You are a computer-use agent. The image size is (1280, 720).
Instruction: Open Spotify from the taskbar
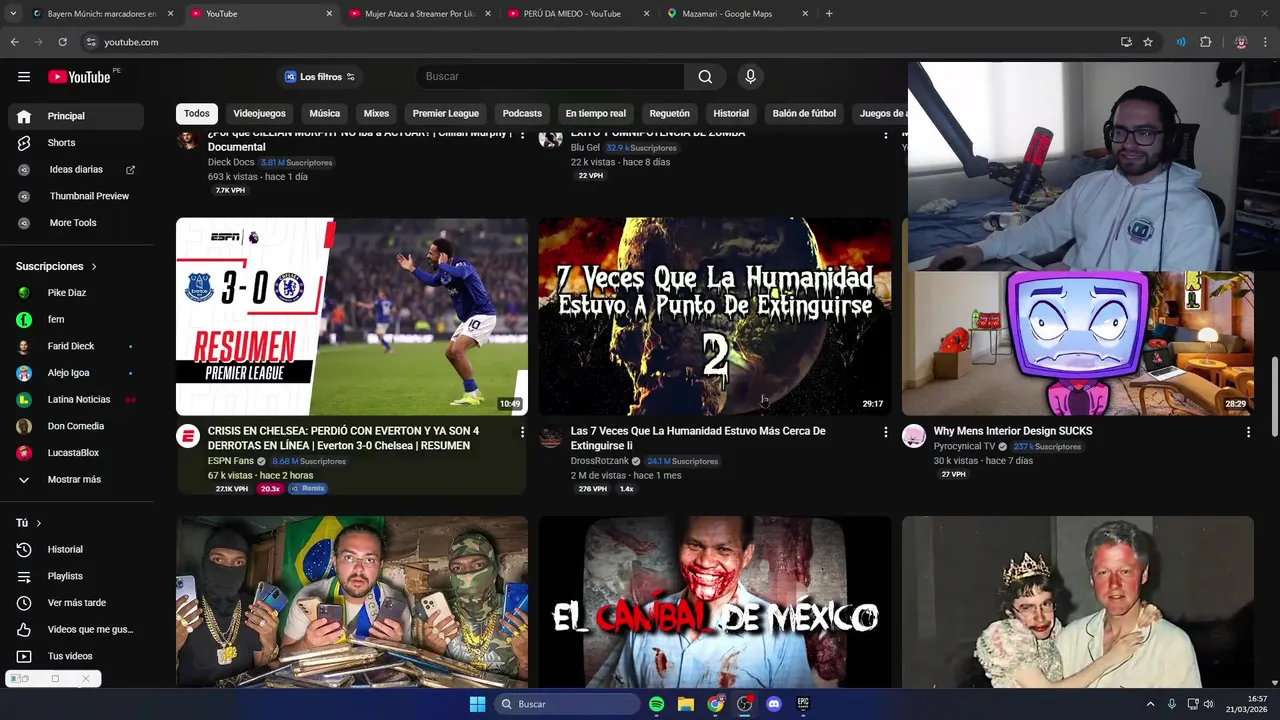[657, 704]
